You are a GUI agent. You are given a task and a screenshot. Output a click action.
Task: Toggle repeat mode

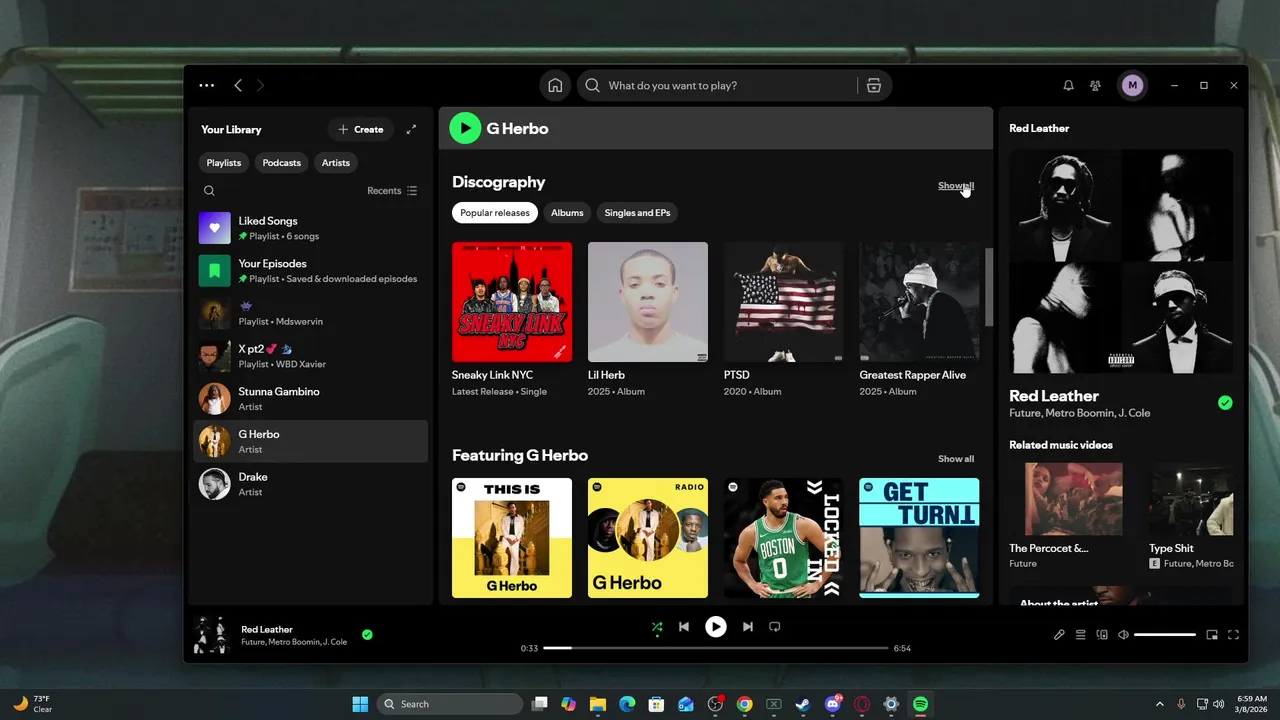[x=774, y=627]
